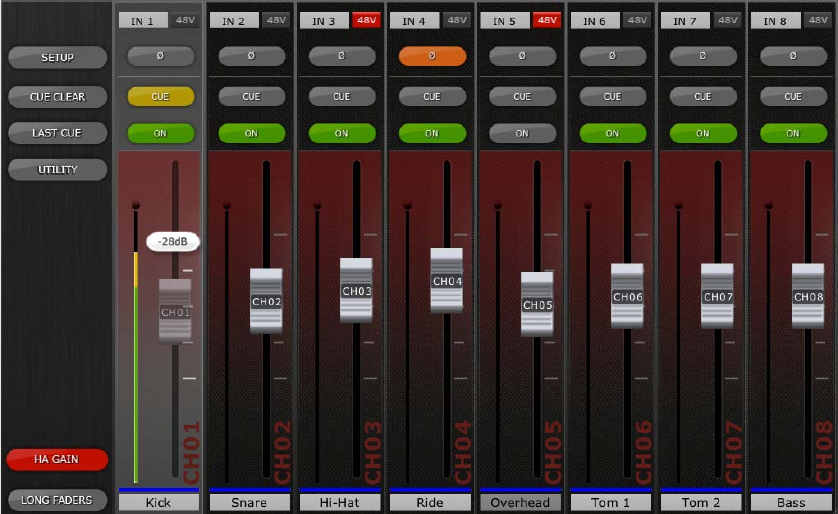This screenshot has width=838, height=514.
Task: Invert phase on Hi-Hat channel
Action: pyautogui.click(x=342, y=56)
